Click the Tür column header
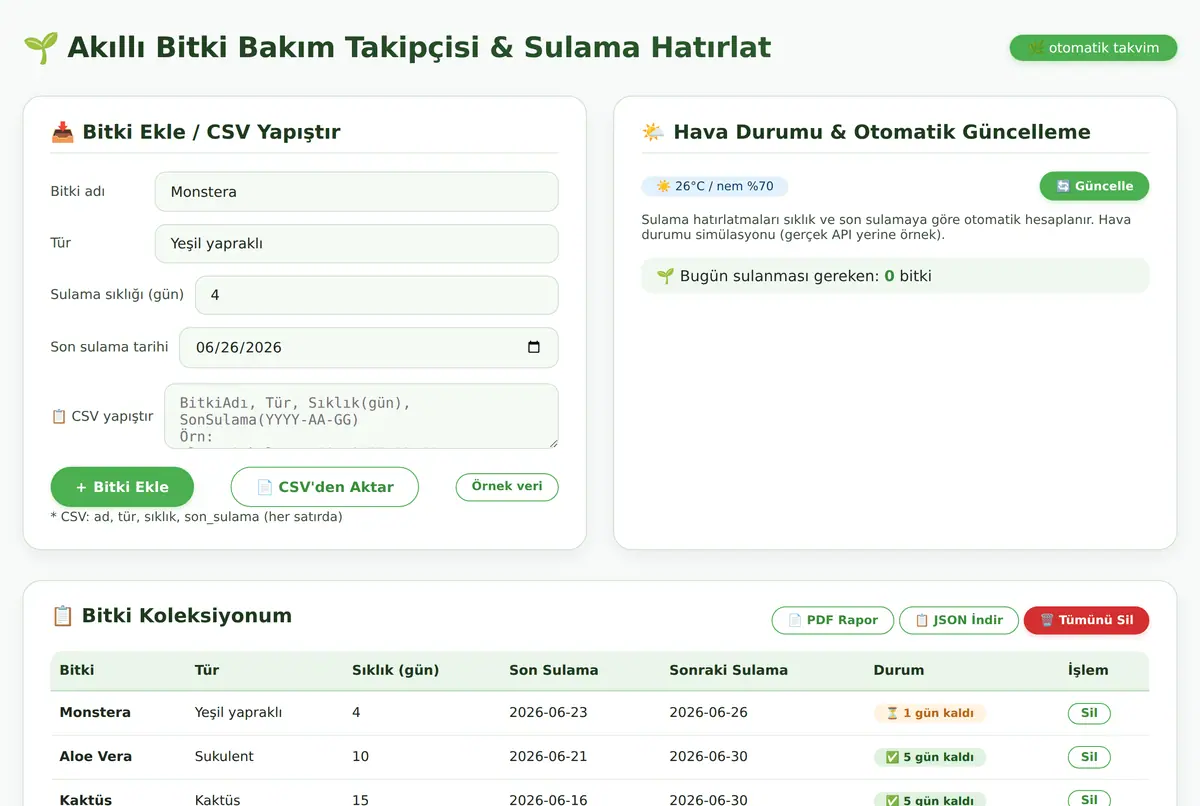1200x806 pixels. (x=206, y=670)
